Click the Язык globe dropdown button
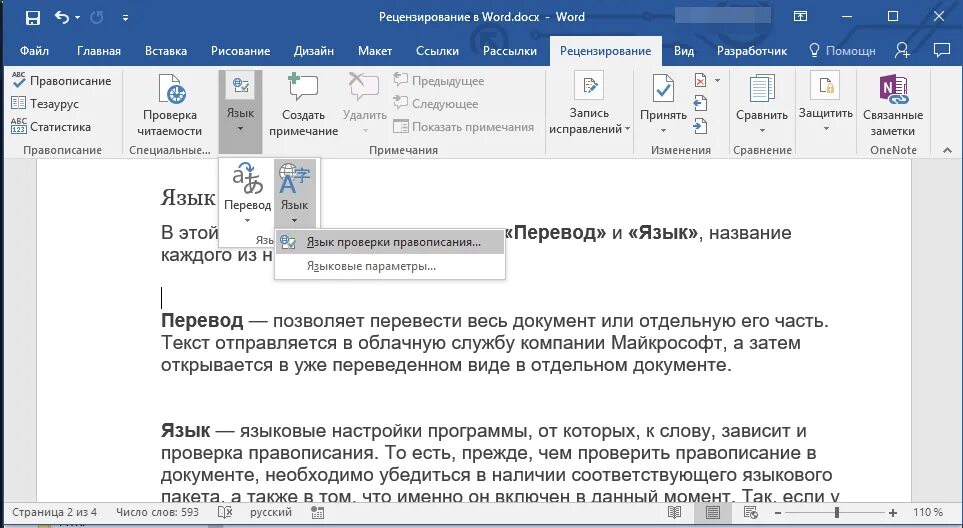The width and height of the screenshot is (963, 528). 294,193
